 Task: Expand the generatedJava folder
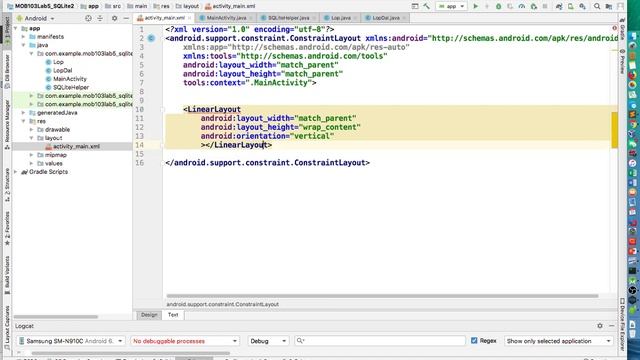[x=24, y=113]
